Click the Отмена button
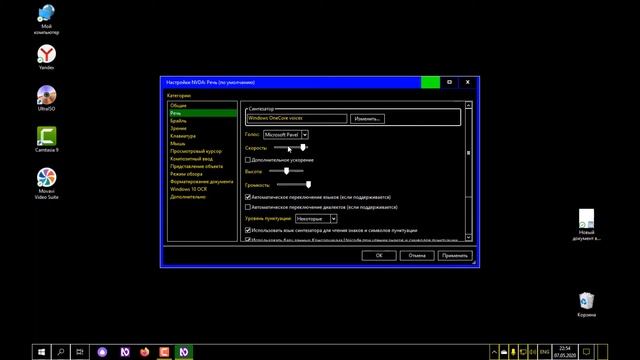This screenshot has height=360, width=640. click(x=417, y=256)
